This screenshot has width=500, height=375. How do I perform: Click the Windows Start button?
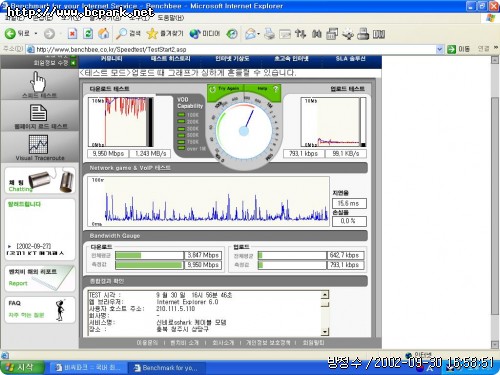[23, 367]
